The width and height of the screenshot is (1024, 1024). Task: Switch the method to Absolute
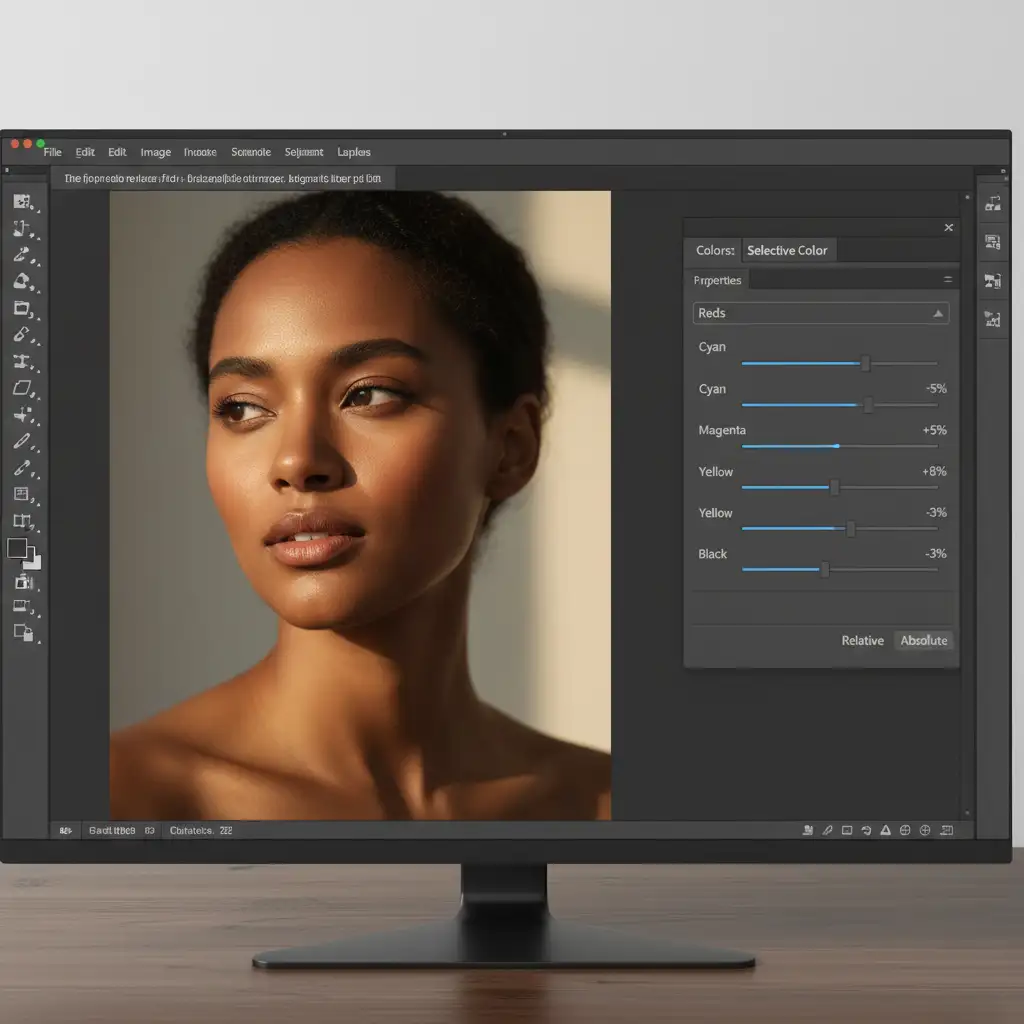tap(924, 641)
